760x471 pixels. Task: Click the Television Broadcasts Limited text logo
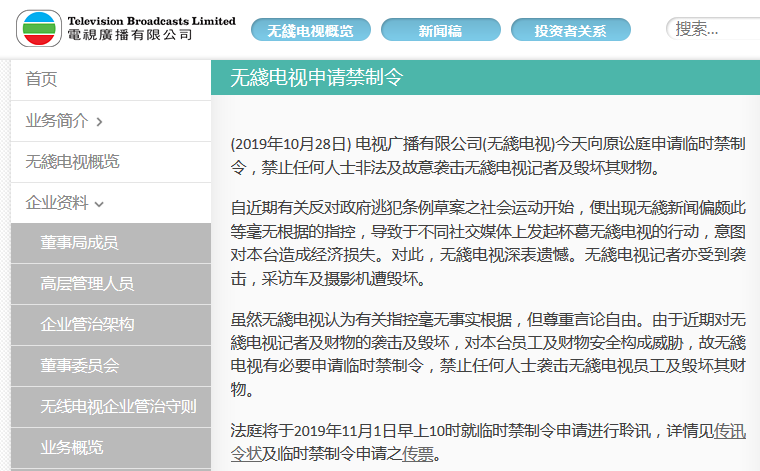[x=151, y=28]
